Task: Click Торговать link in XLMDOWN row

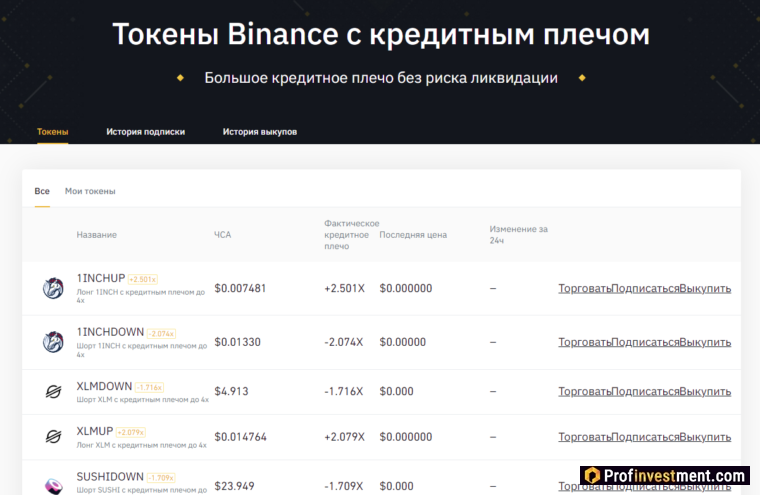Action: [x=585, y=391]
